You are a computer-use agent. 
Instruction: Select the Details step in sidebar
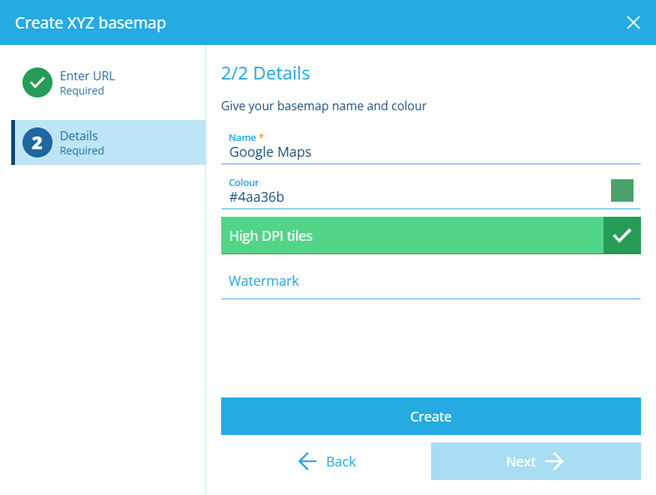tap(108, 142)
